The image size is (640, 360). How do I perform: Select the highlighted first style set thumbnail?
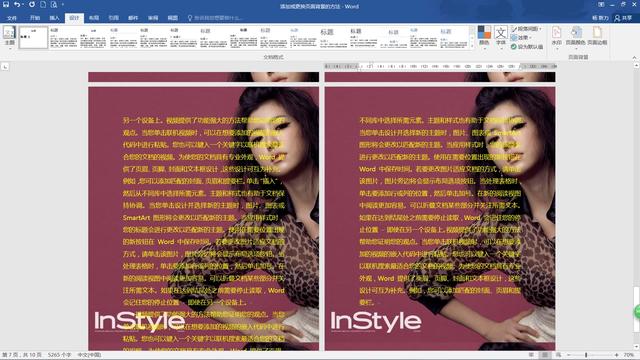[x=33, y=38]
